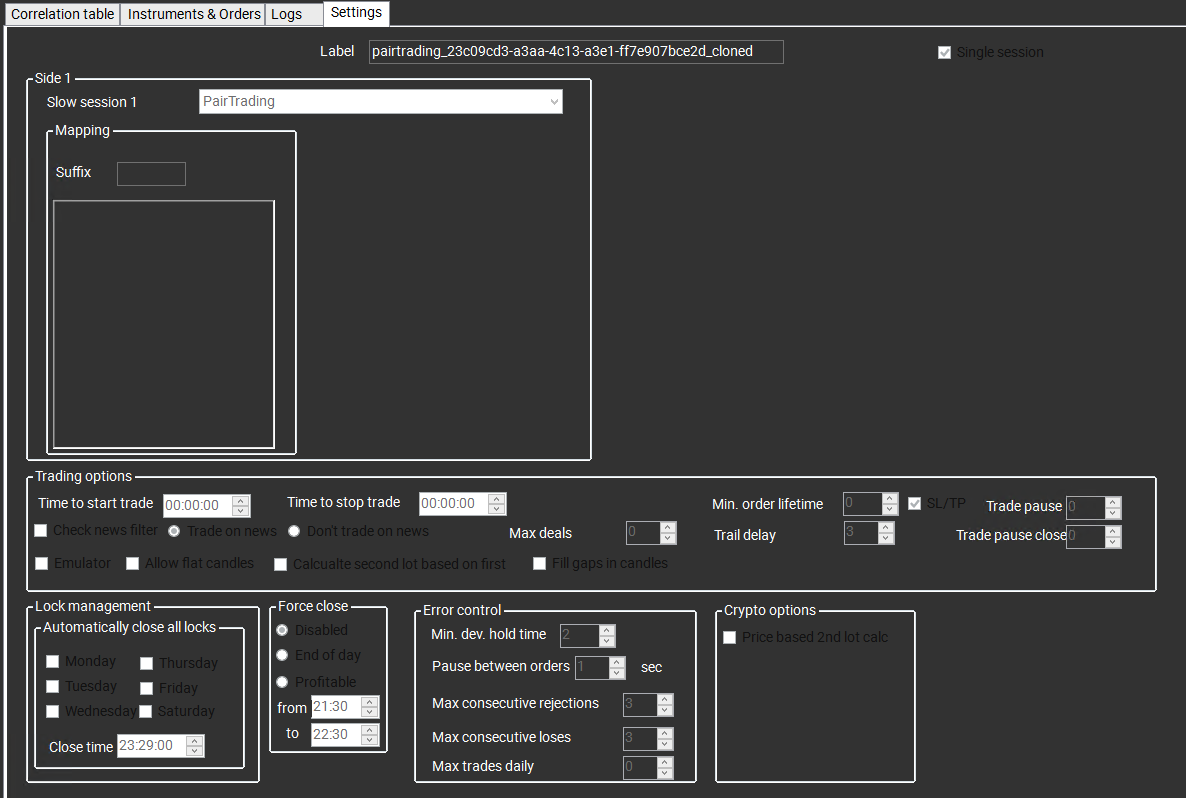Select the Don't trade on news option
The height and width of the screenshot is (798, 1186).
coord(294,531)
